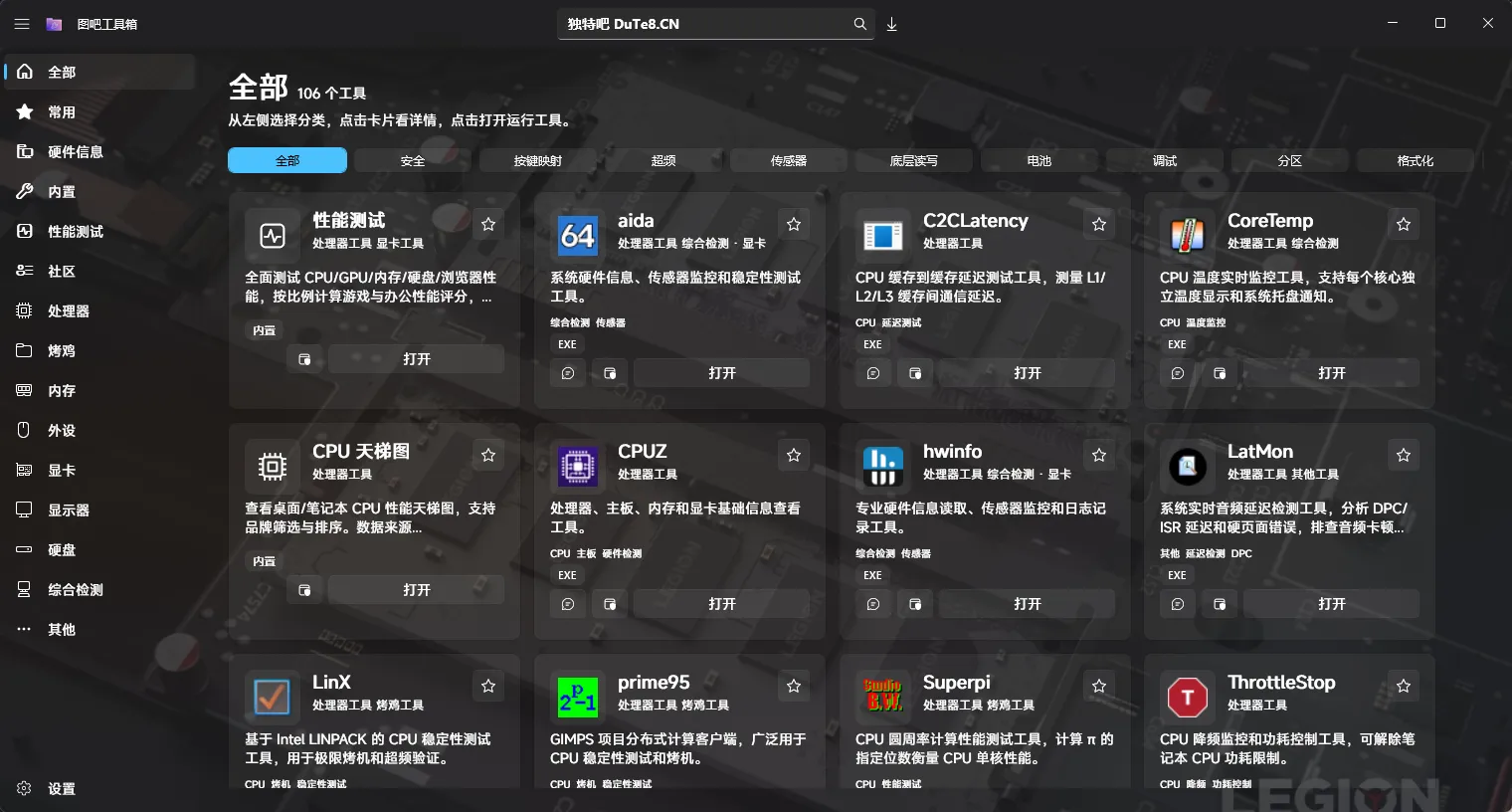Click the search magnifier icon
This screenshot has width=1512, height=812.
point(859,24)
